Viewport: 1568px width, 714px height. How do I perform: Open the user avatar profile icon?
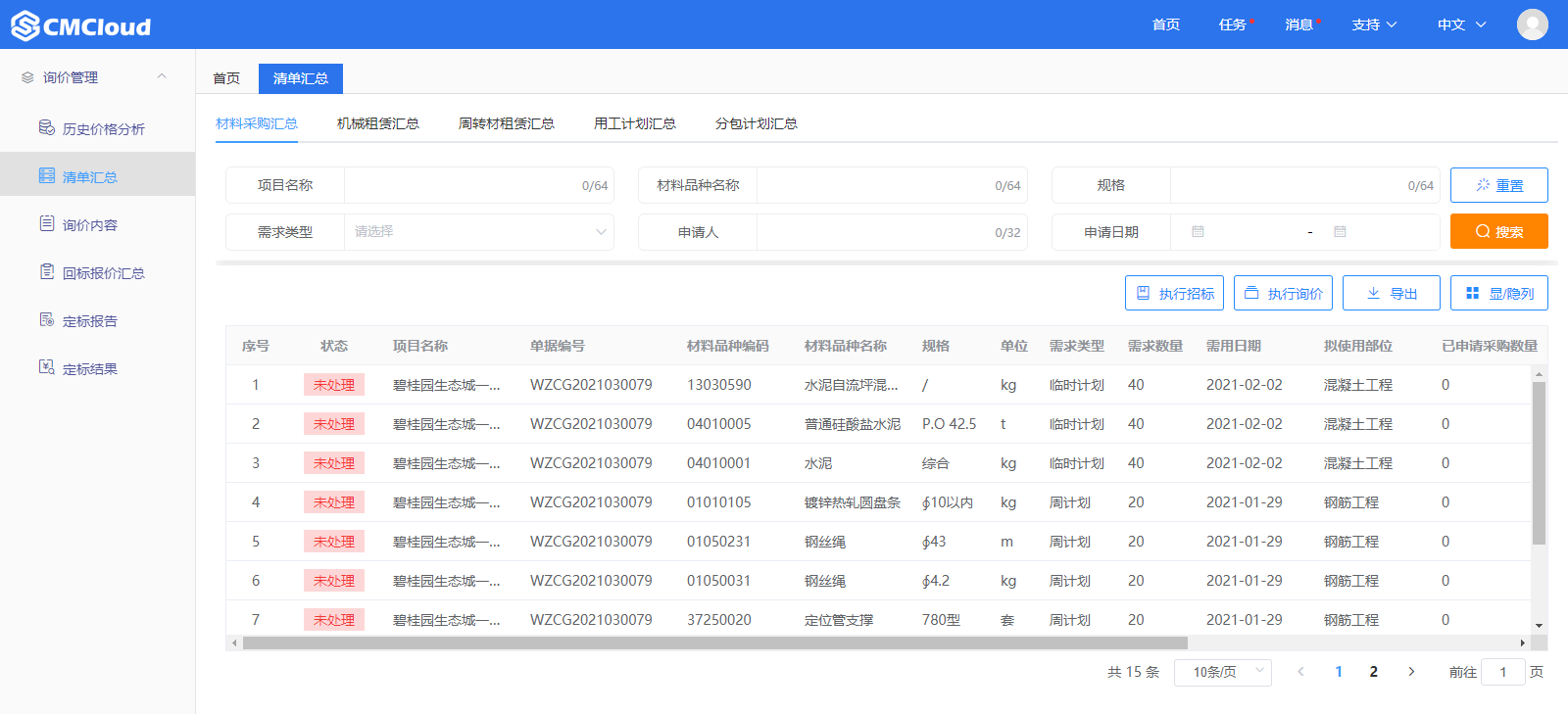pyautogui.click(x=1533, y=24)
